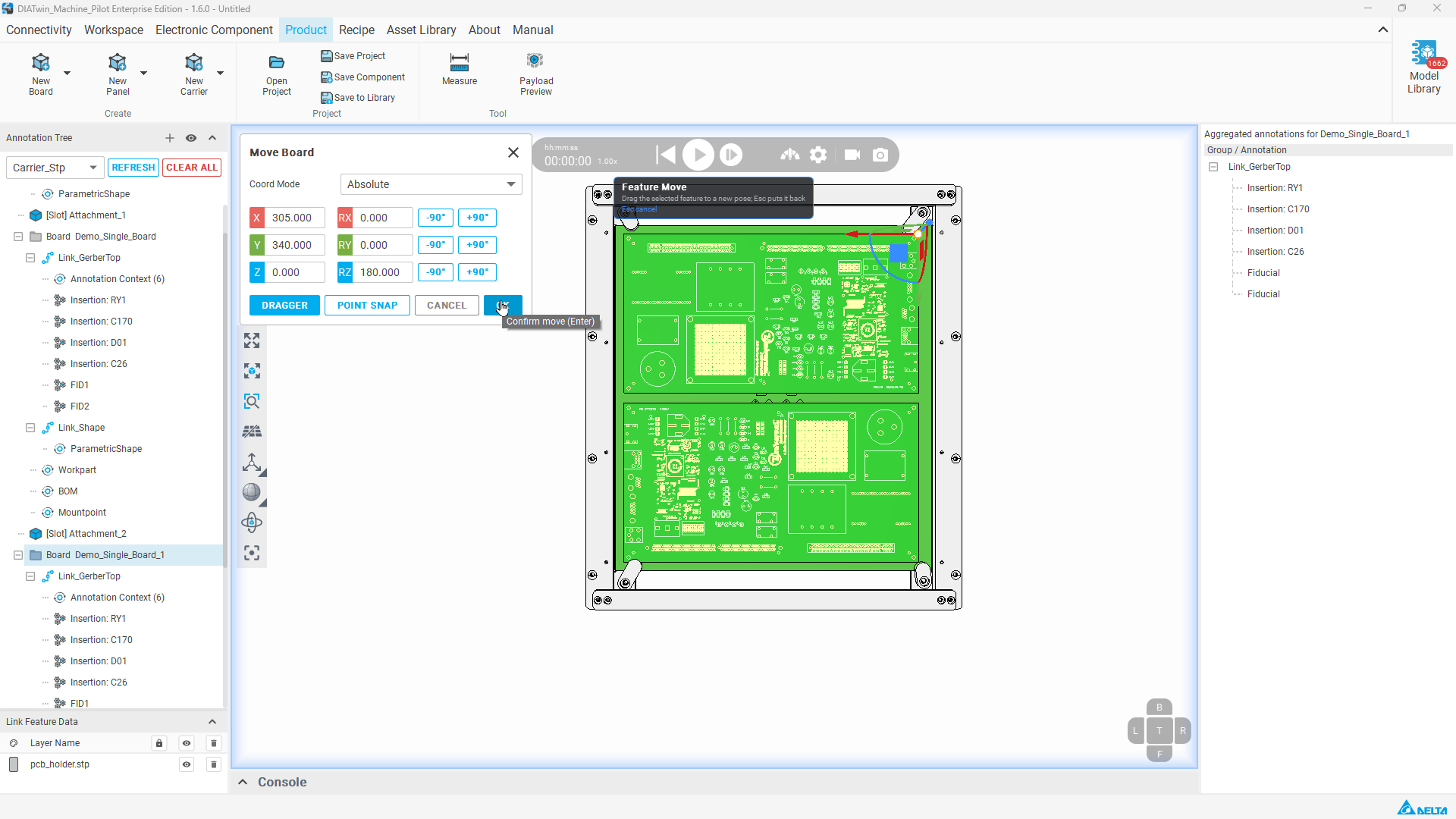Click the zoom-to-region magnifier icon
1456x819 pixels.
coord(252,401)
